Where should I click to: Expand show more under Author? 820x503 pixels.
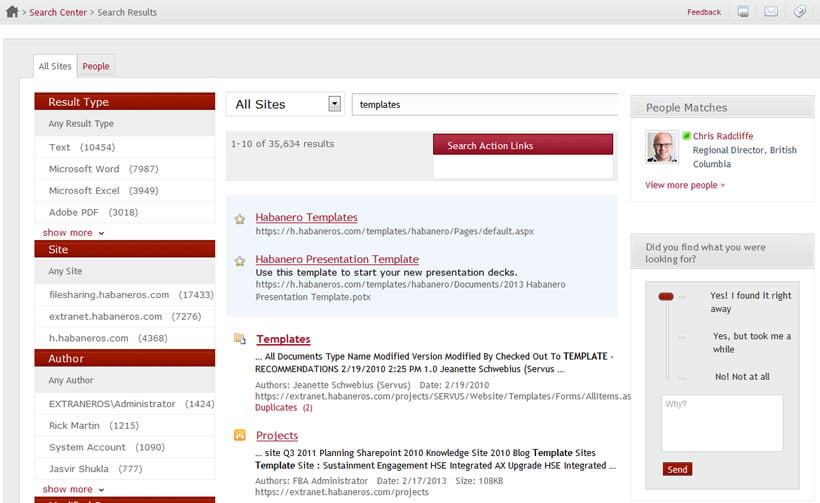coord(73,489)
